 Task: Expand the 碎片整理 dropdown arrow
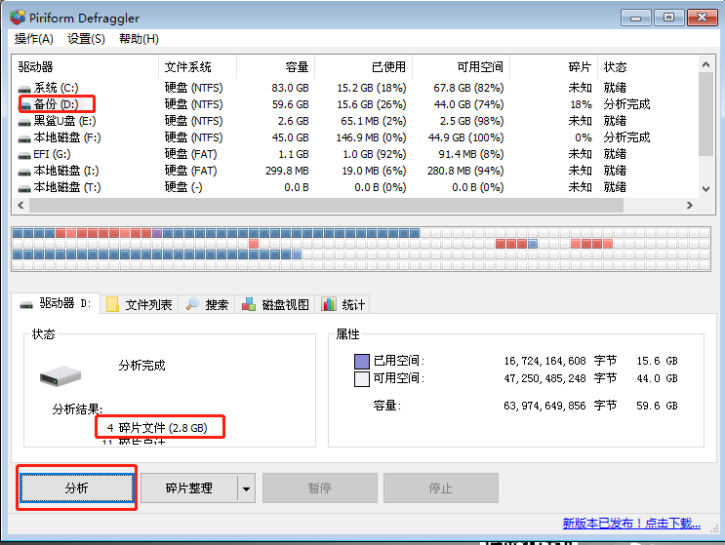[x=246, y=488]
